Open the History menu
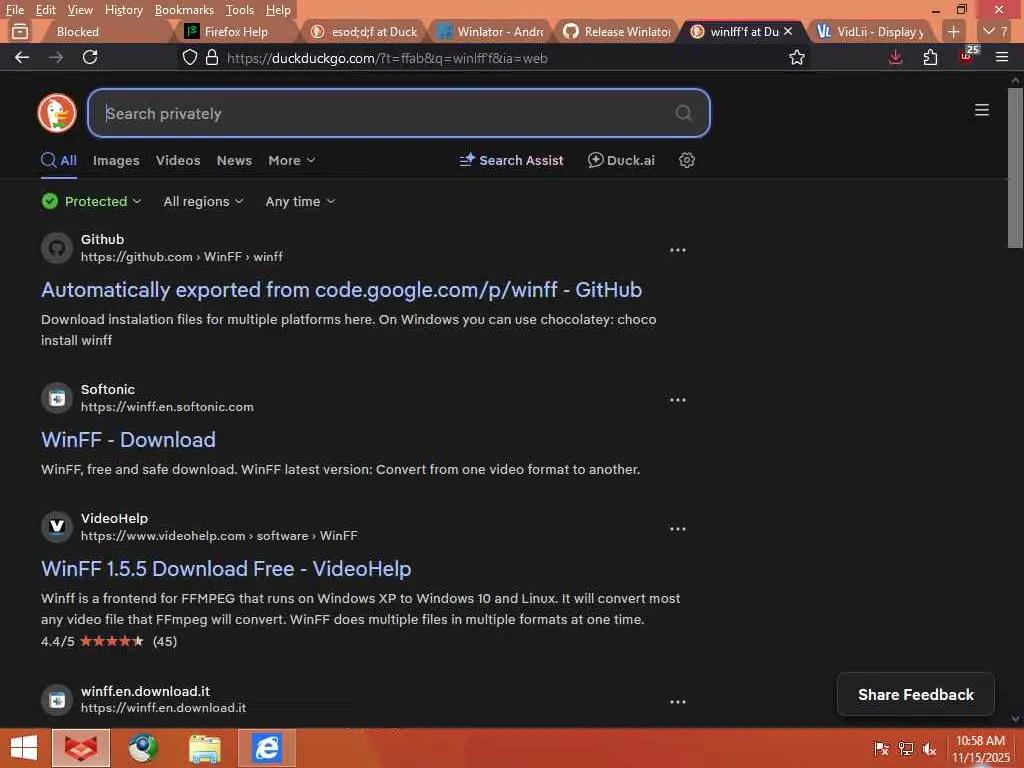The width and height of the screenshot is (1024, 768). tap(123, 10)
